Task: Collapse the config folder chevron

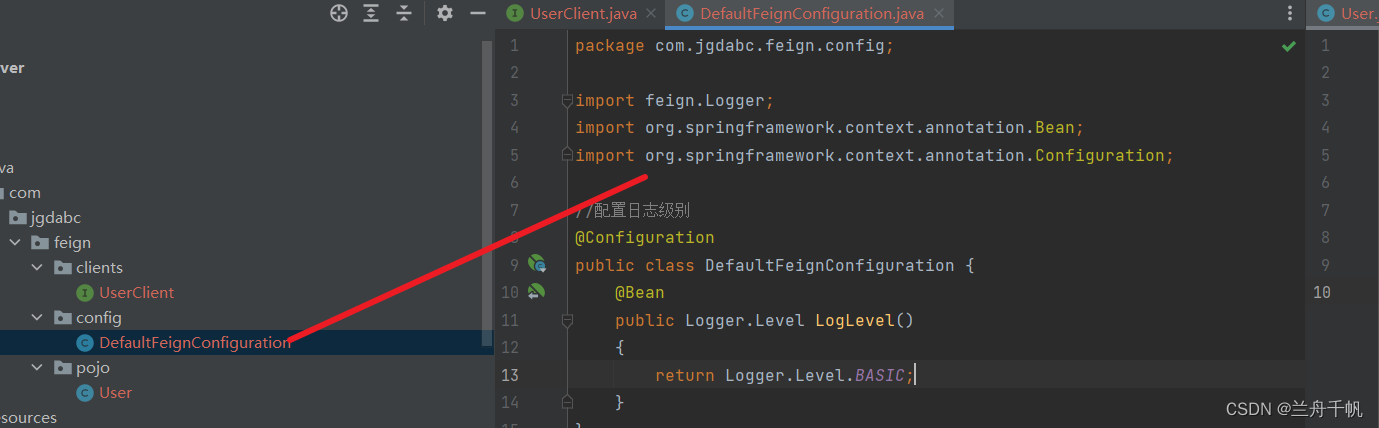Action: tap(37, 317)
